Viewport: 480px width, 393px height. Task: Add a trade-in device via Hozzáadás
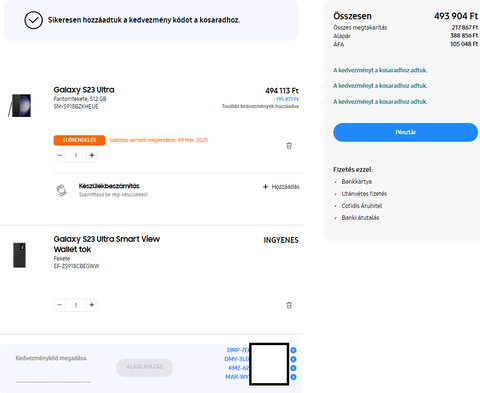pyautogui.click(x=281, y=187)
